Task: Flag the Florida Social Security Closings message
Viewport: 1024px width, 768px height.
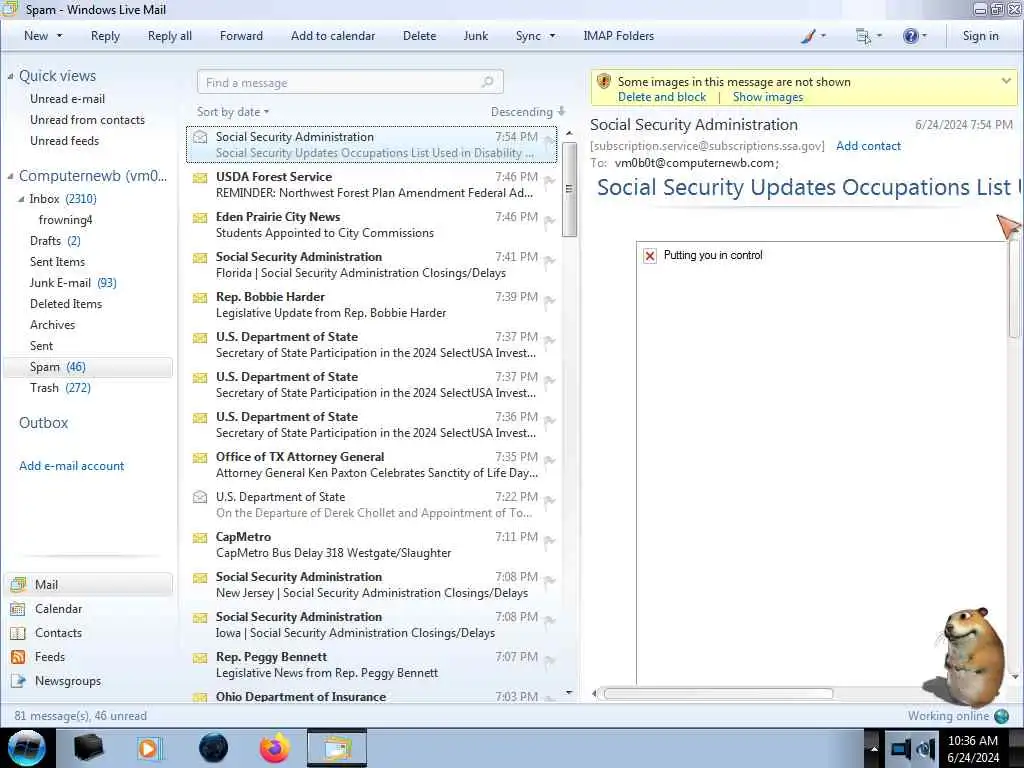Action: tap(550, 261)
